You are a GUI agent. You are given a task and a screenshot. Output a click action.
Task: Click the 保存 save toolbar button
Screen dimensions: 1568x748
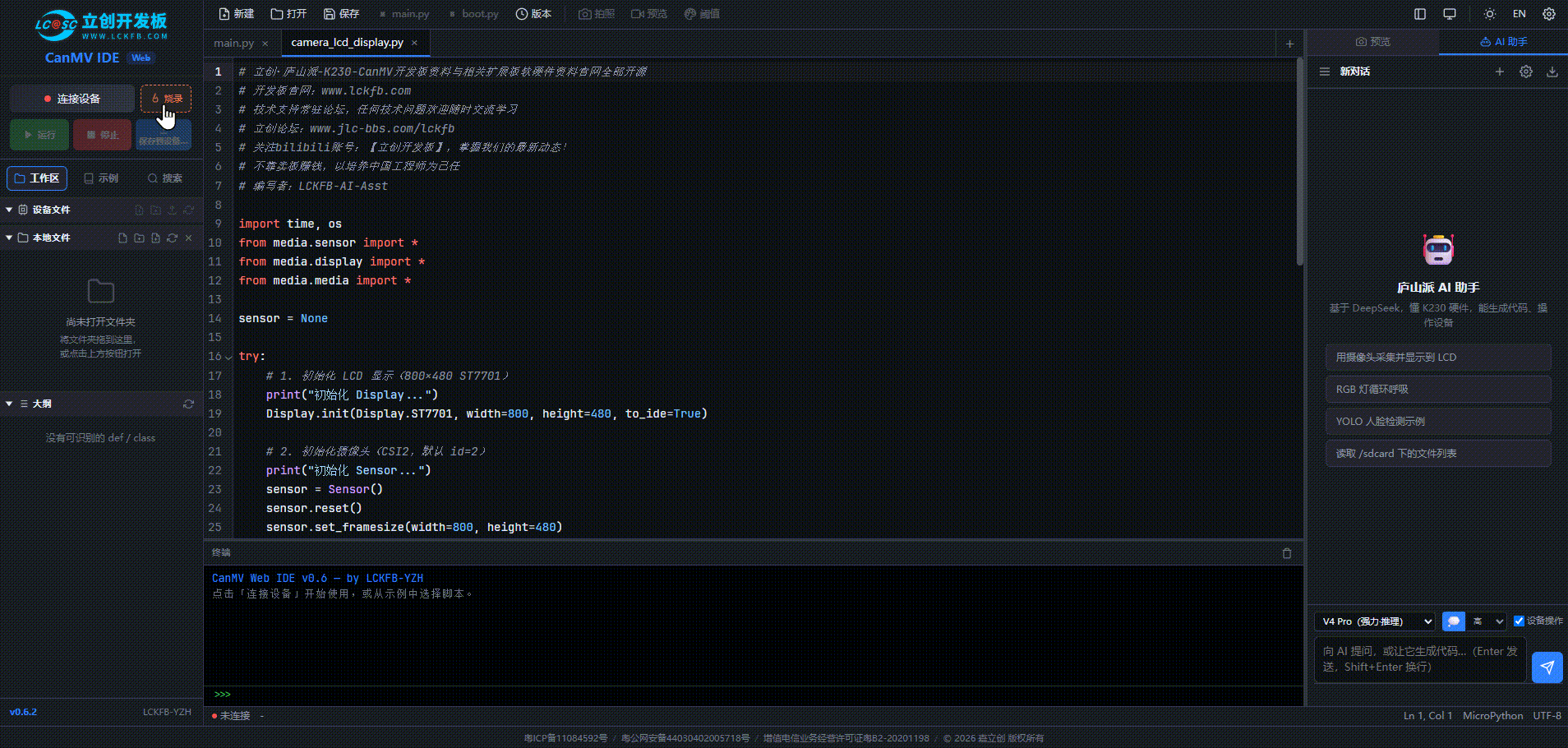tap(342, 14)
